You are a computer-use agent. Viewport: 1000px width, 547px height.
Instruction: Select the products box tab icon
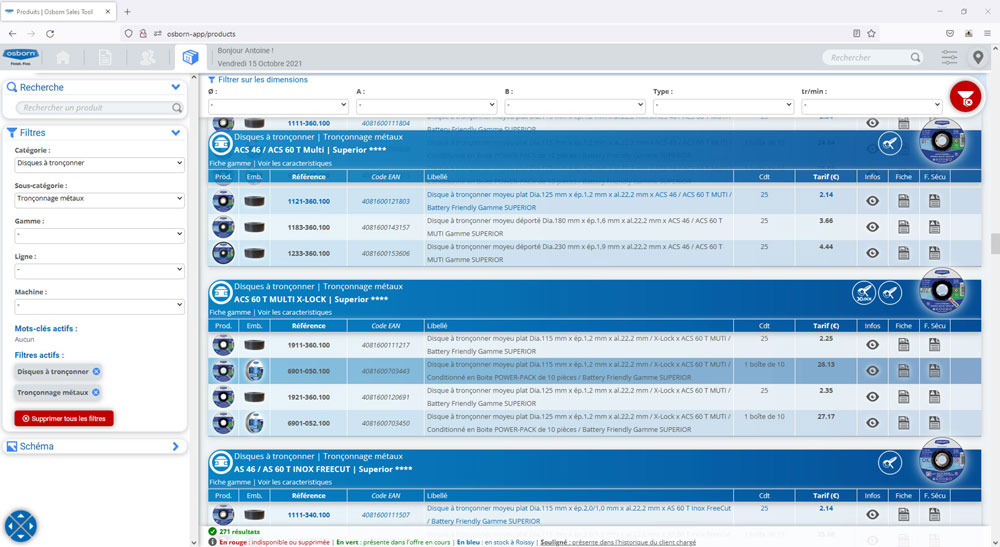190,57
